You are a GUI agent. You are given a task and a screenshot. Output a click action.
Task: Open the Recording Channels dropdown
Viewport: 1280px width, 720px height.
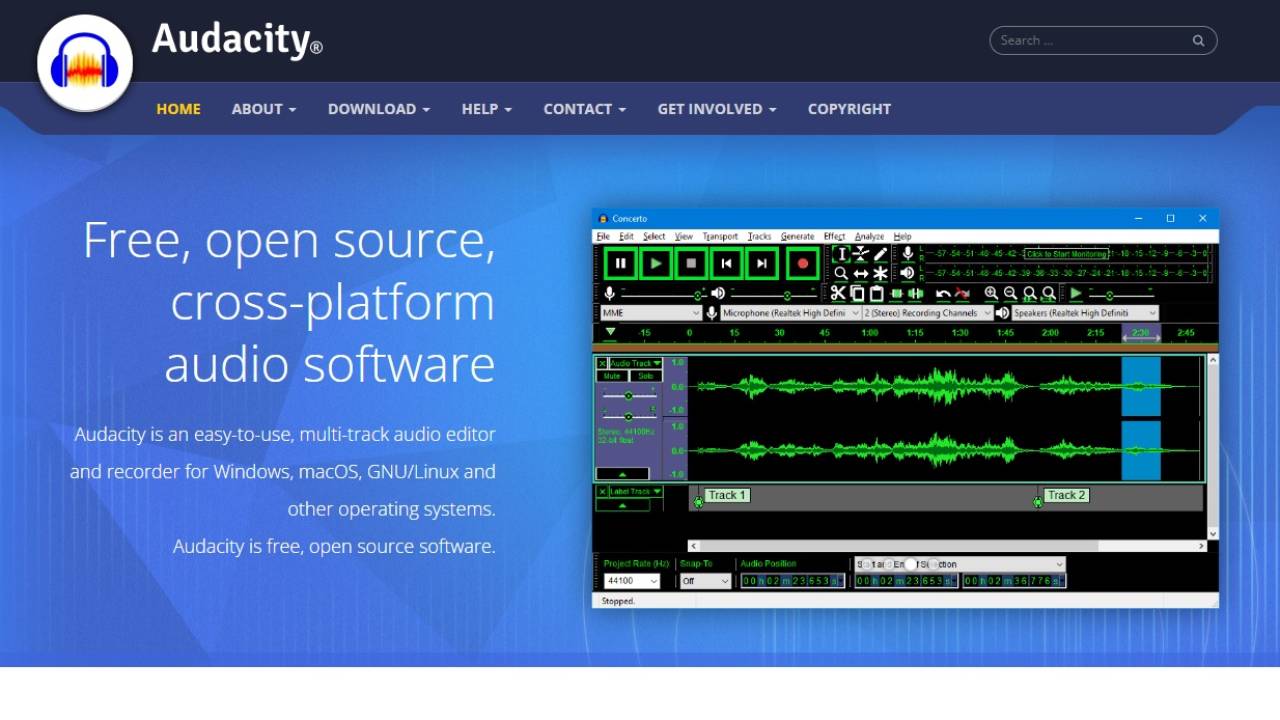click(927, 313)
